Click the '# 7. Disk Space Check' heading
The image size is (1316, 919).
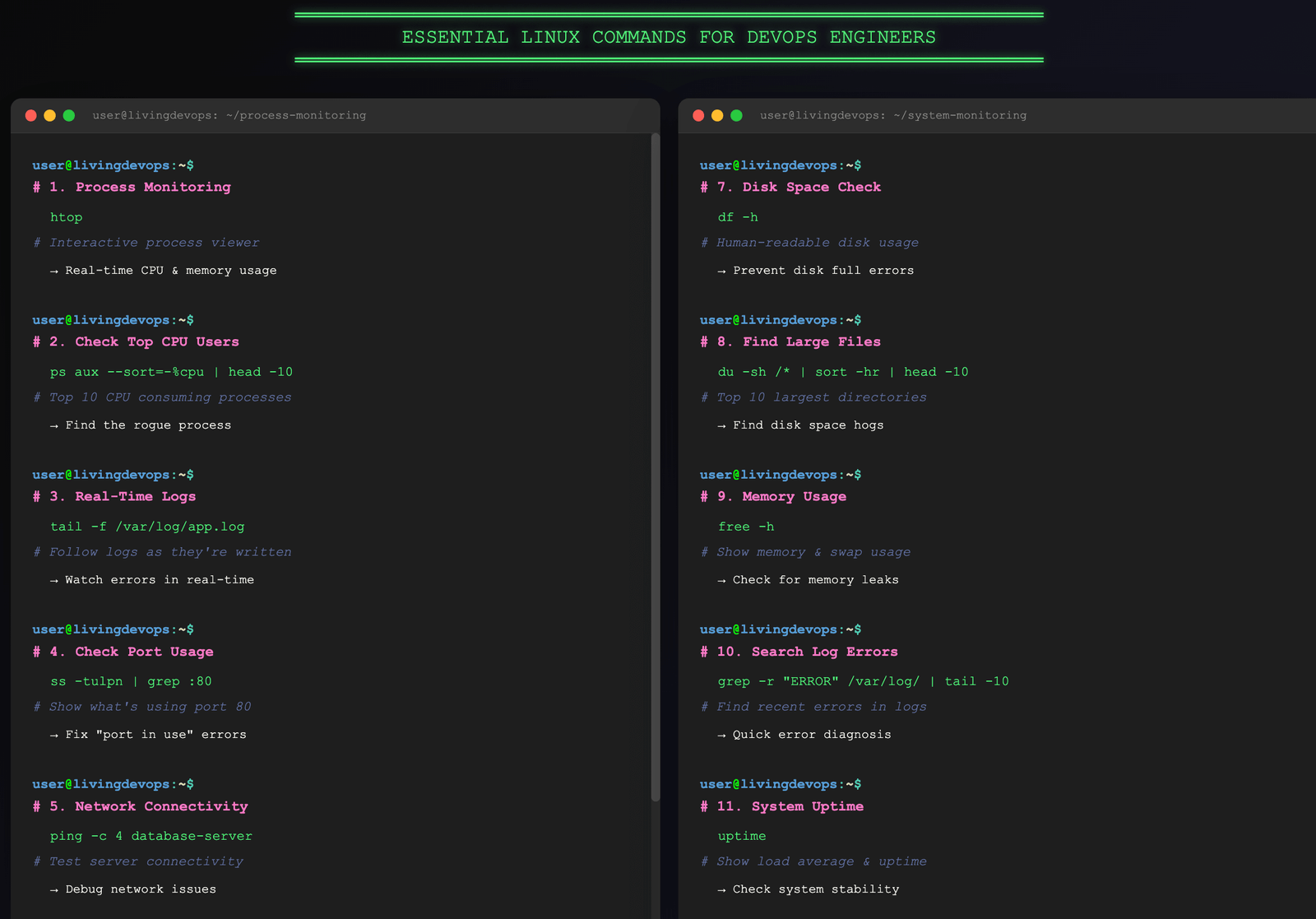click(790, 187)
